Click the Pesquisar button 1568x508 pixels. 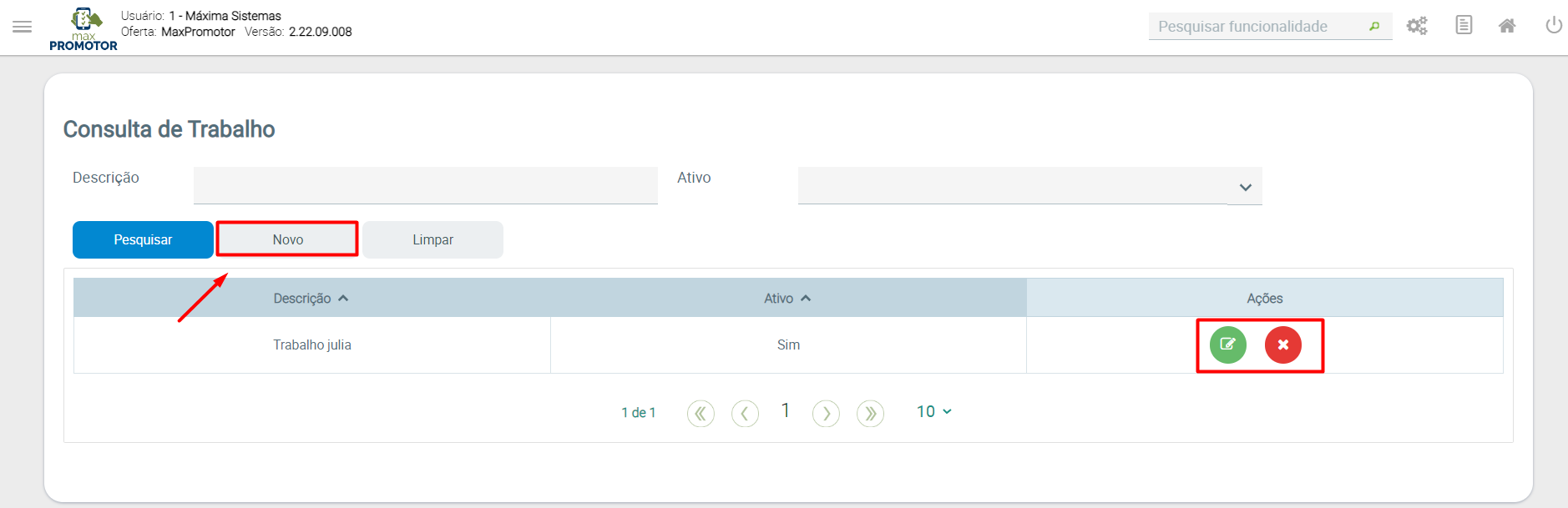(143, 239)
